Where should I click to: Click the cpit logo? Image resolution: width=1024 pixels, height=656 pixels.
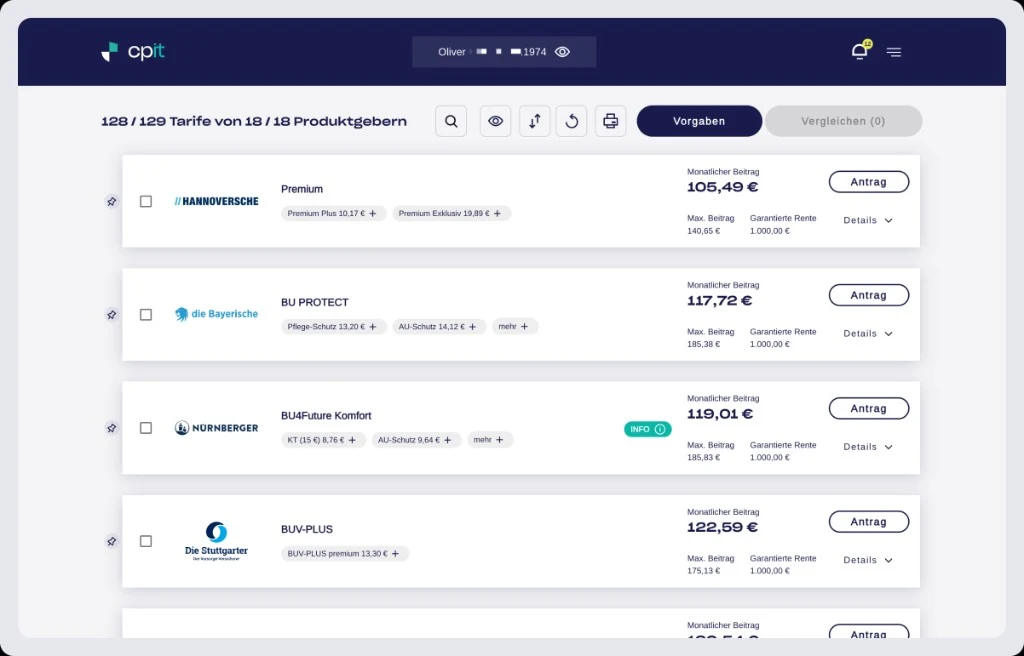(133, 52)
